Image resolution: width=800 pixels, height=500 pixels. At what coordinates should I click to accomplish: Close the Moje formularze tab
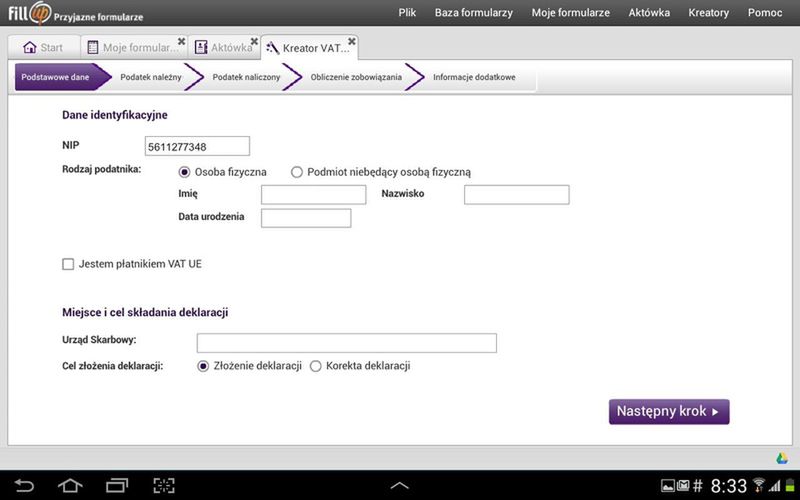pos(182,41)
